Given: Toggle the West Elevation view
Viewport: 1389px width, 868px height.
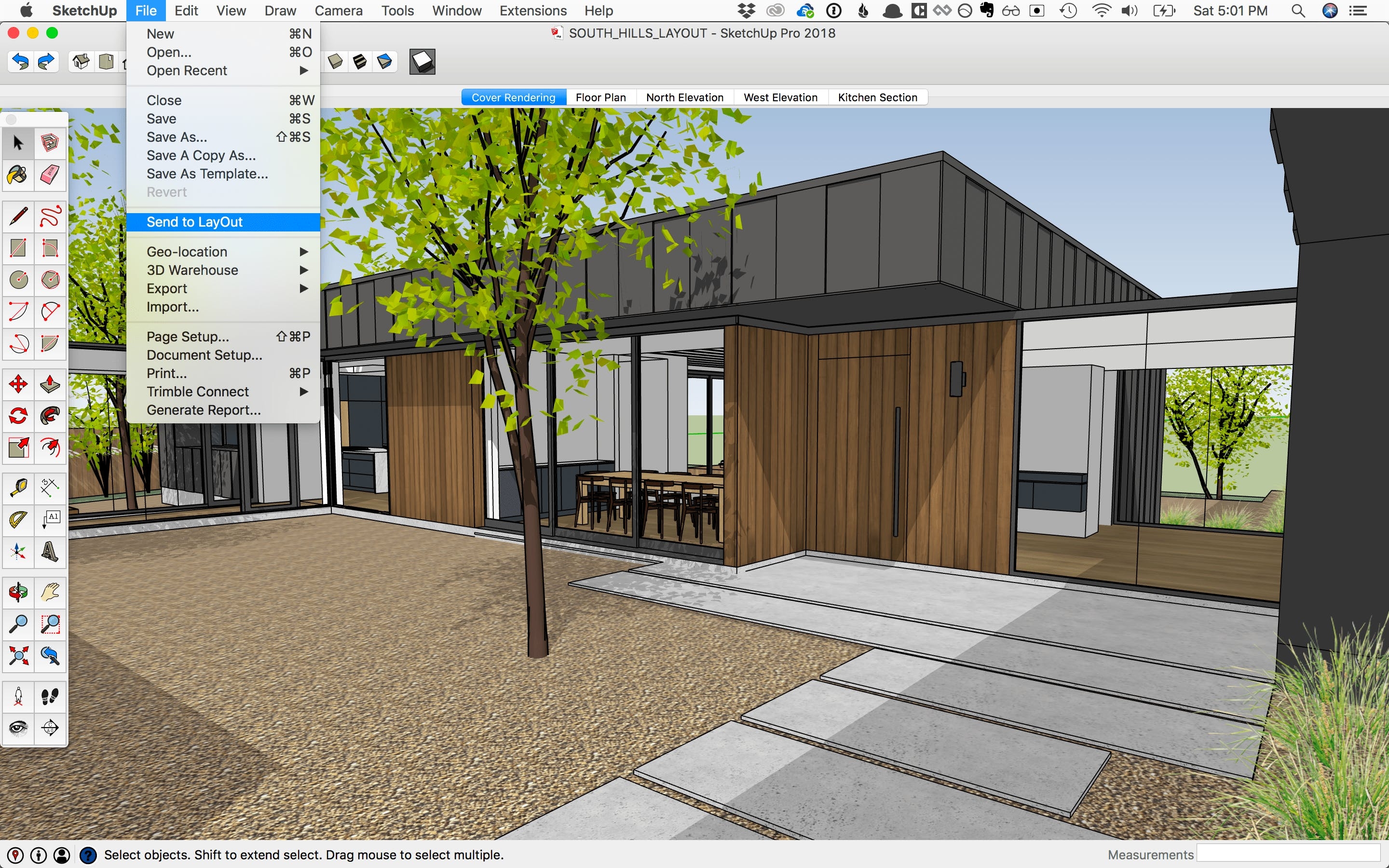Looking at the screenshot, I should coord(781,97).
